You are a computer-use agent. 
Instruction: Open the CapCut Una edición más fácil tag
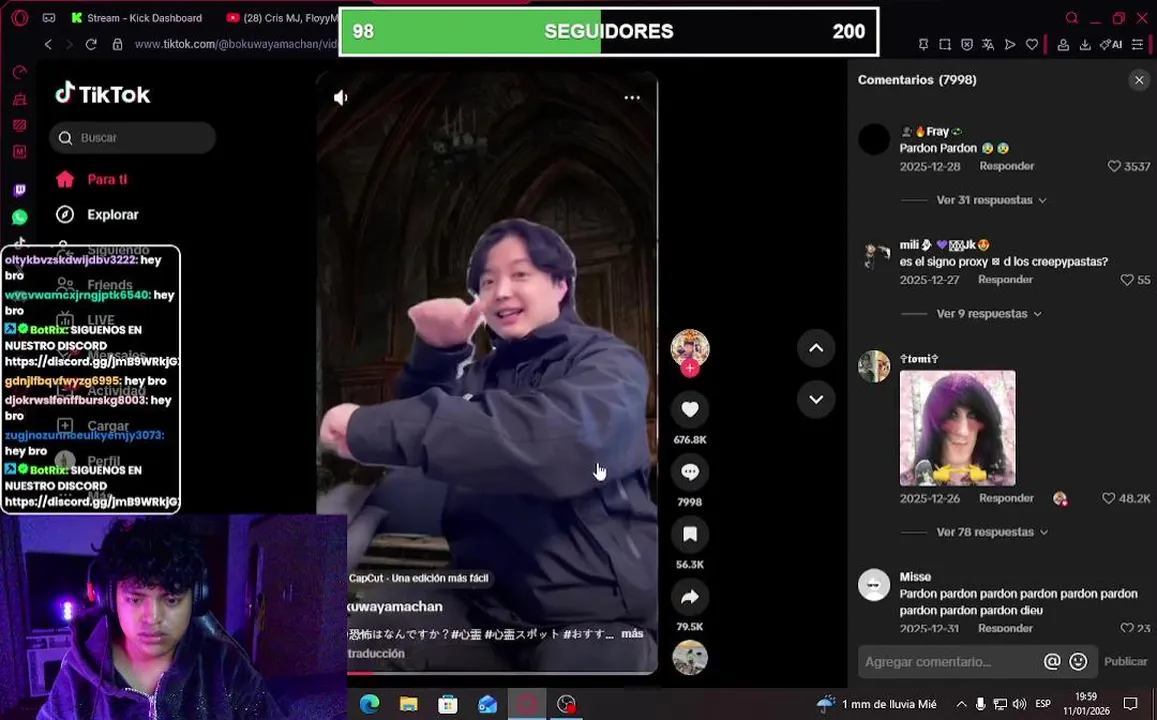[418, 578]
